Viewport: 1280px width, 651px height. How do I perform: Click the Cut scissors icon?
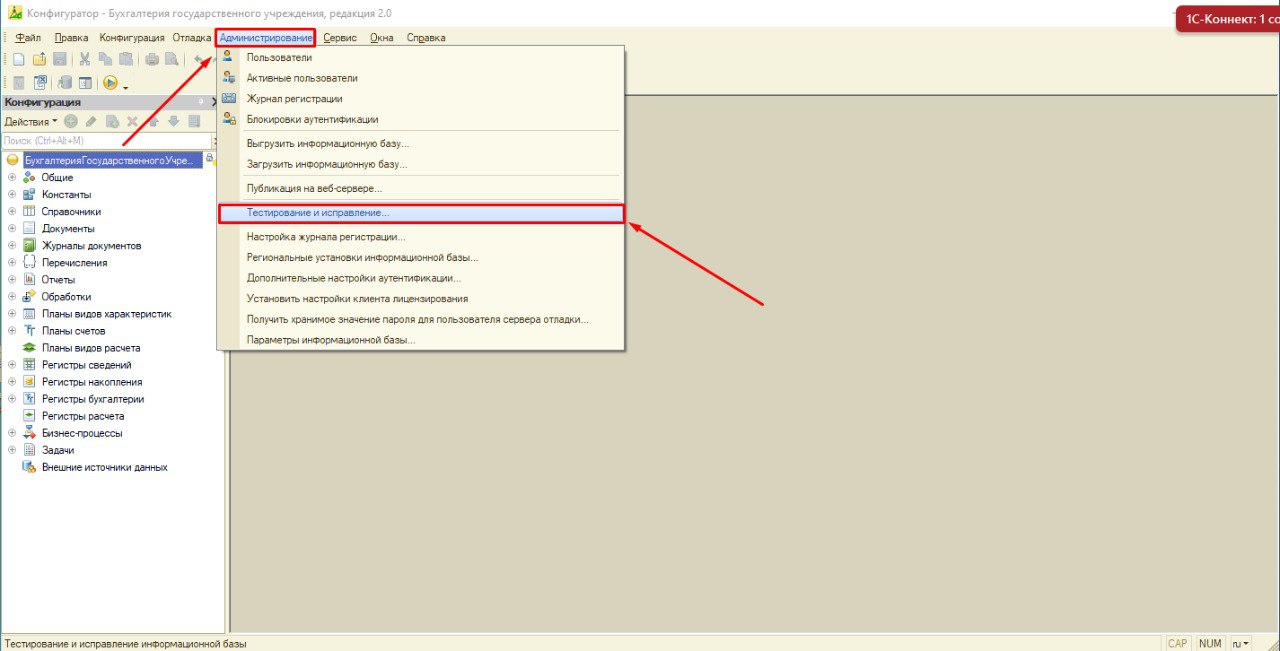85,59
